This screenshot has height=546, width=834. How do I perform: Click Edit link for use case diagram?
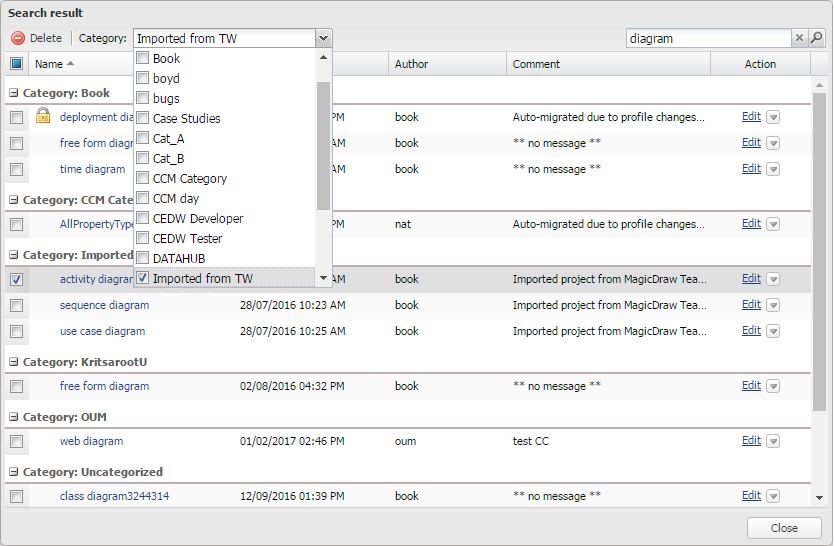point(751,331)
